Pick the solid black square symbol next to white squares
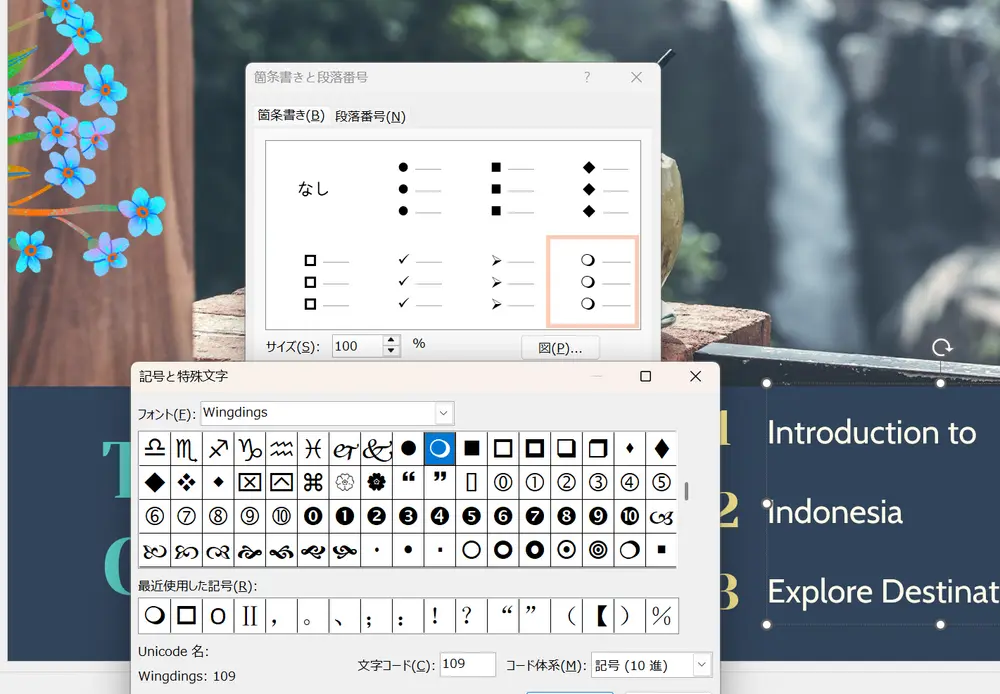1000x694 pixels. pyautogui.click(x=471, y=448)
